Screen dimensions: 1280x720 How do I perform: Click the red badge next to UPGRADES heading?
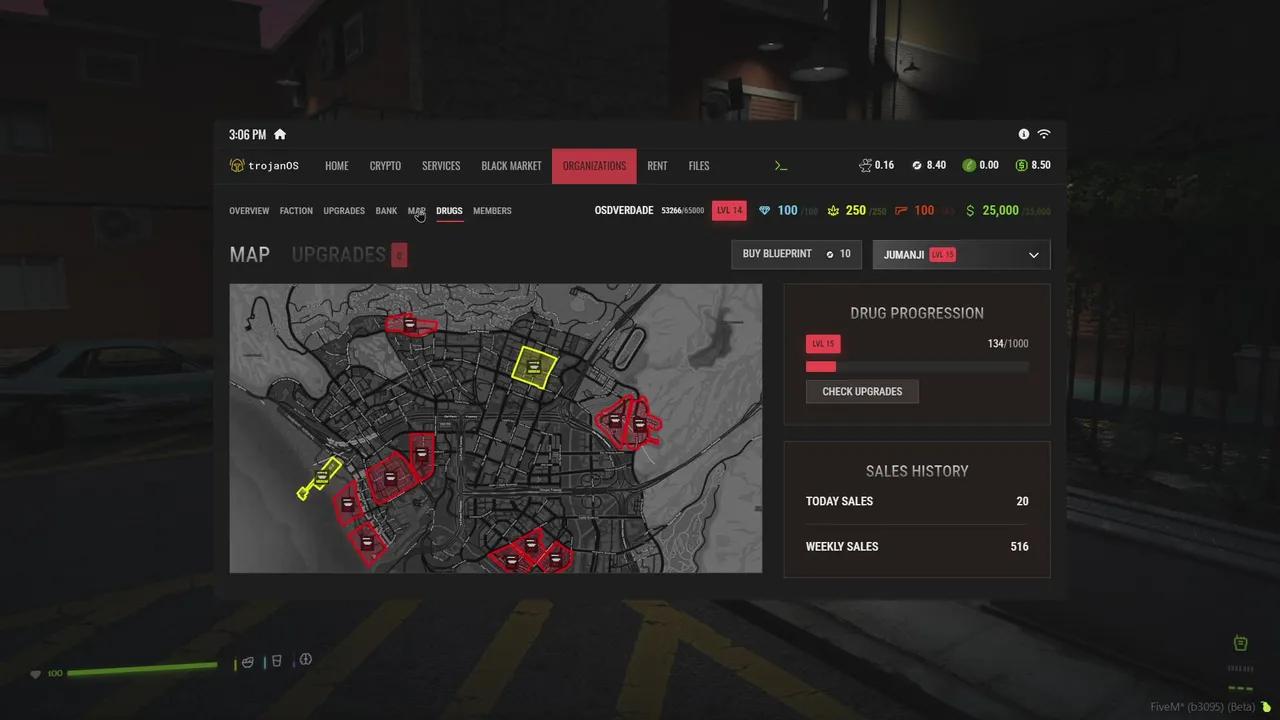click(399, 255)
